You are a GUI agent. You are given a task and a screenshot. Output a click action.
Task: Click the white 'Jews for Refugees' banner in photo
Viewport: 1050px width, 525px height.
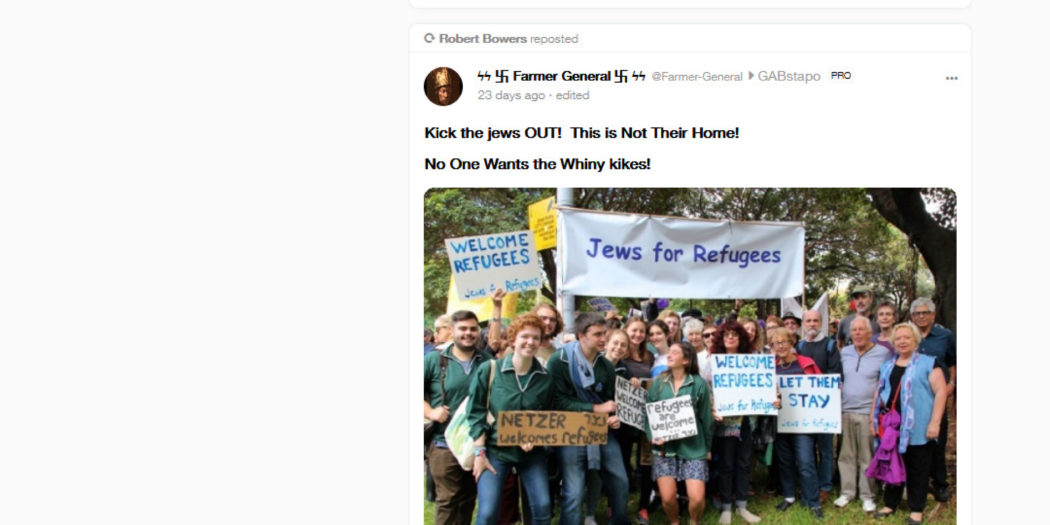(x=681, y=254)
